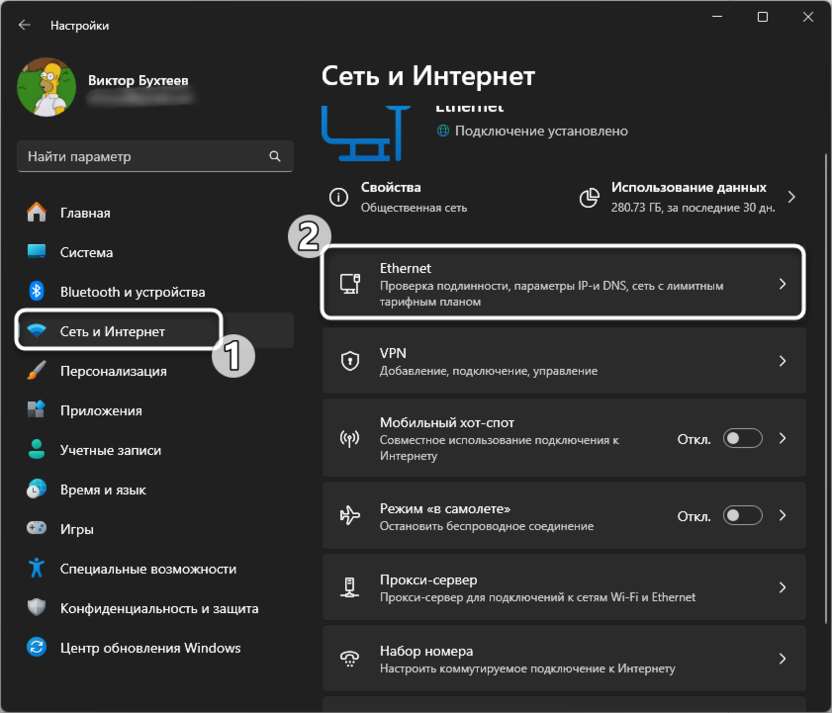
Task: Click the back arrow in Settings header
Action: point(25,25)
